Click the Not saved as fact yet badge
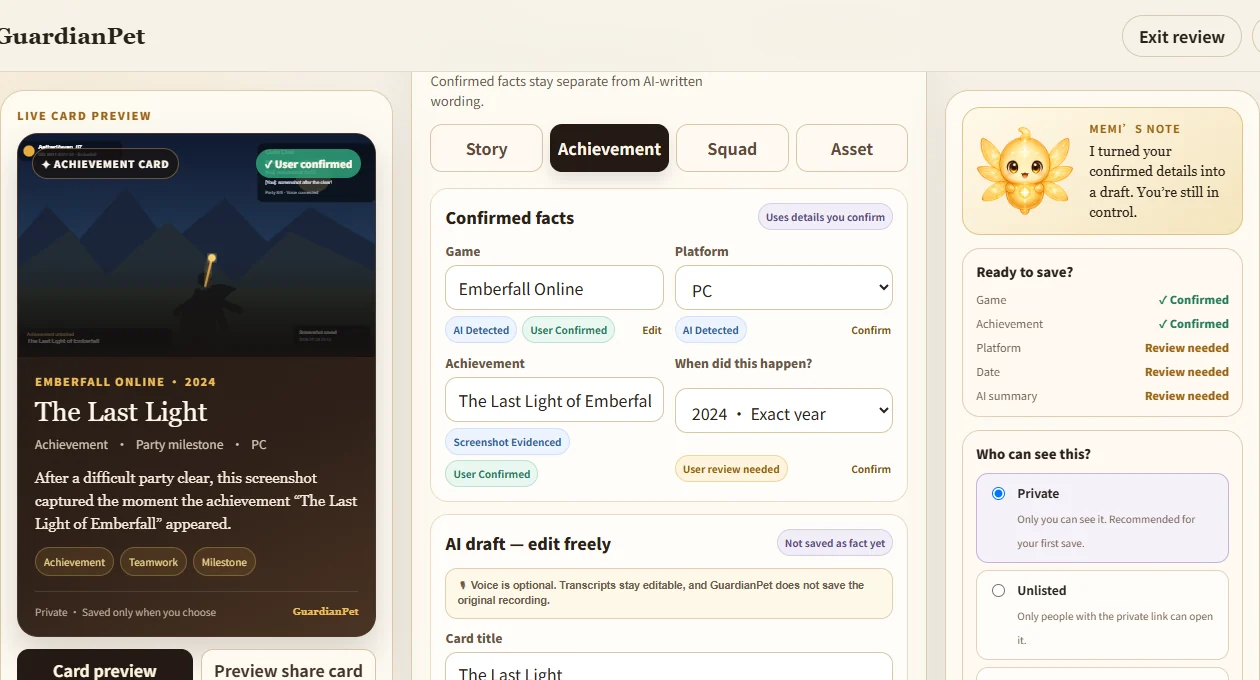 pos(835,543)
